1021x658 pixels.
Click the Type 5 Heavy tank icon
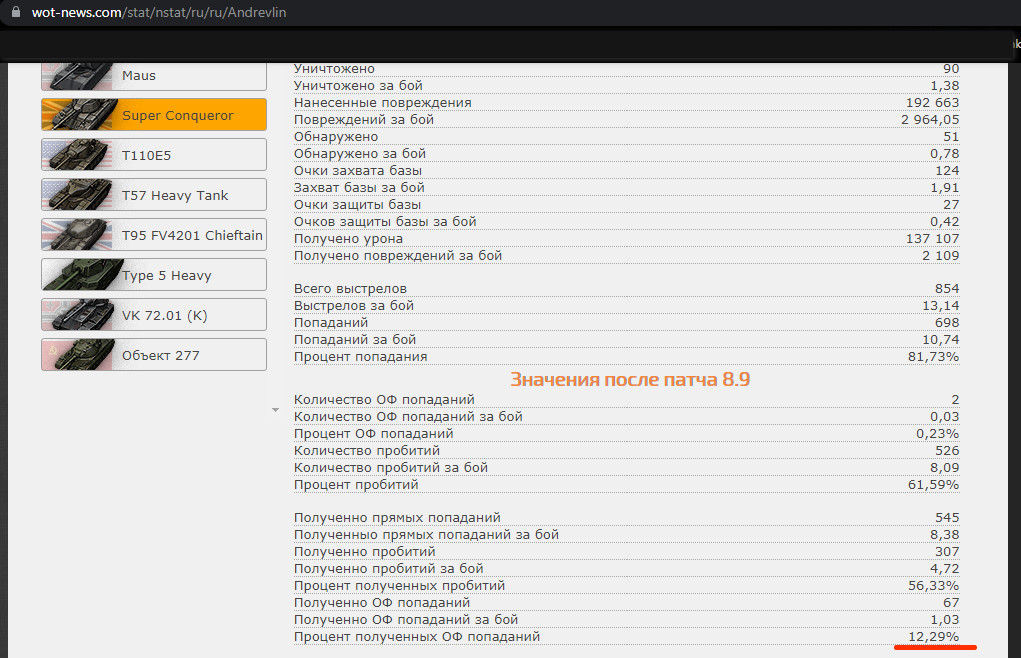[x=80, y=275]
